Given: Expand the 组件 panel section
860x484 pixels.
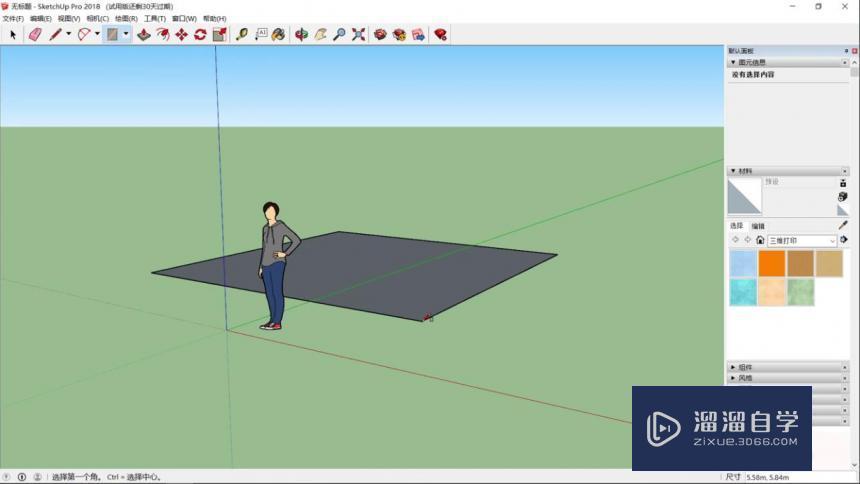Looking at the screenshot, I should tap(733, 367).
